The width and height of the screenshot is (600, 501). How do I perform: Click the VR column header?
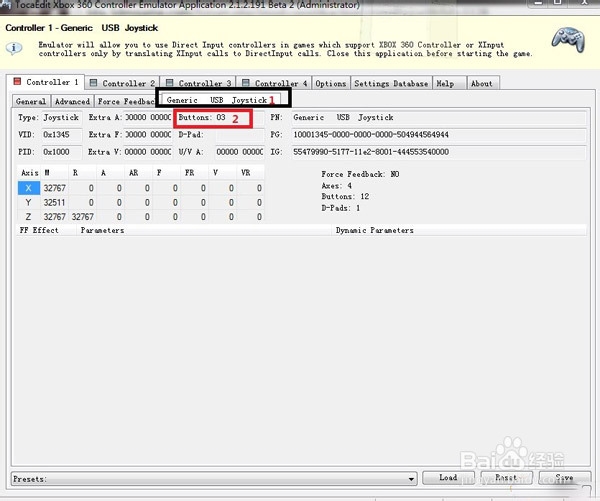(250, 173)
